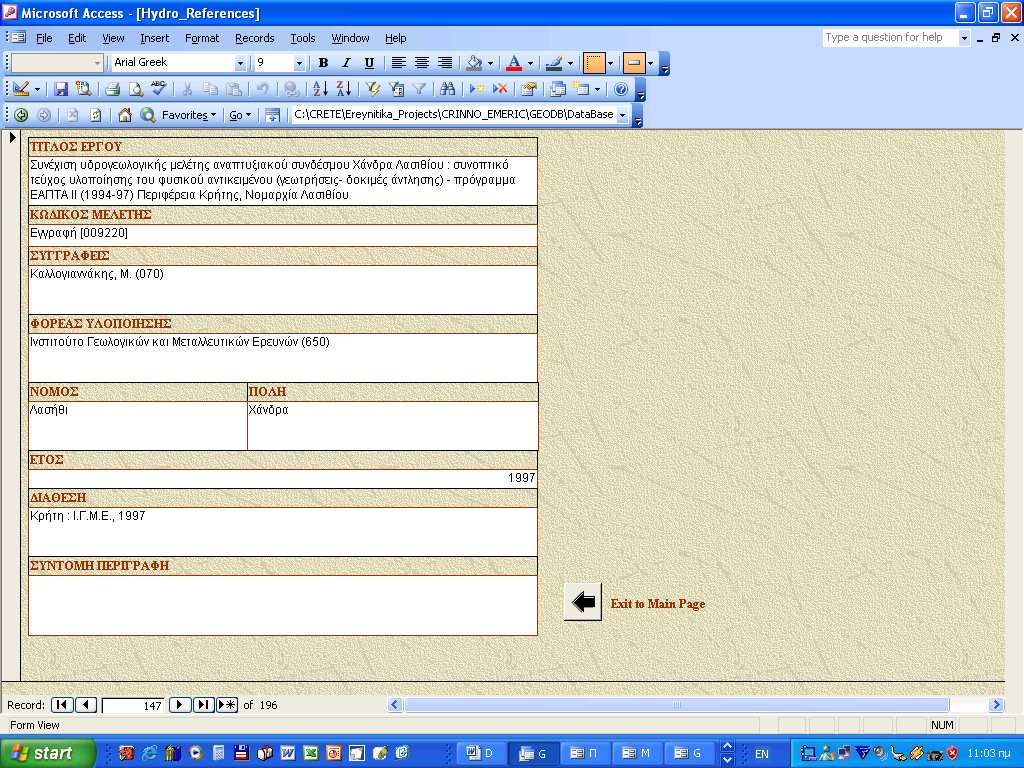
Task: Open Print Preview
Action: coord(135,89)
